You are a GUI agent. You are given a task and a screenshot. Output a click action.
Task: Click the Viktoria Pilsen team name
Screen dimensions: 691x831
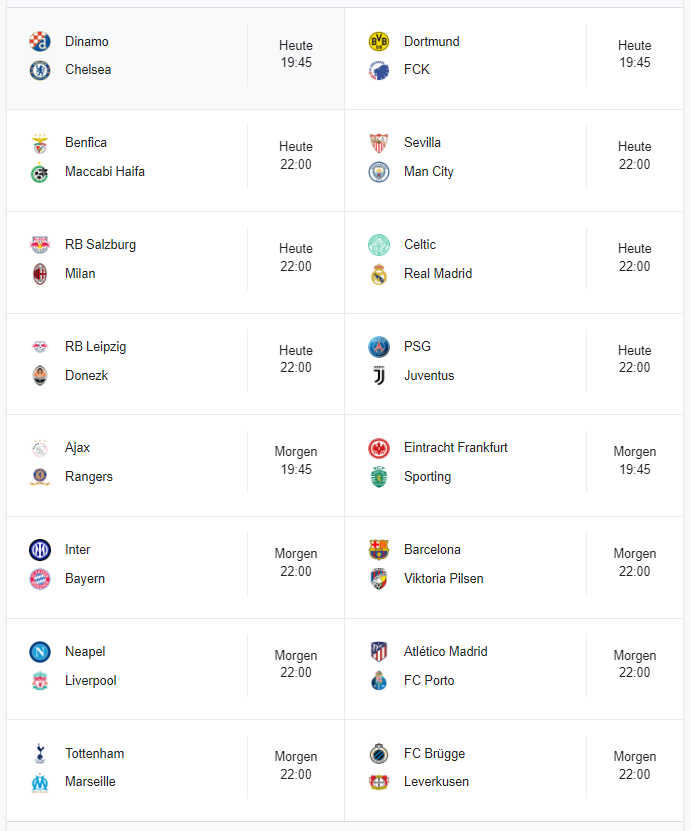pyautogui.click(x=444, y=578)
